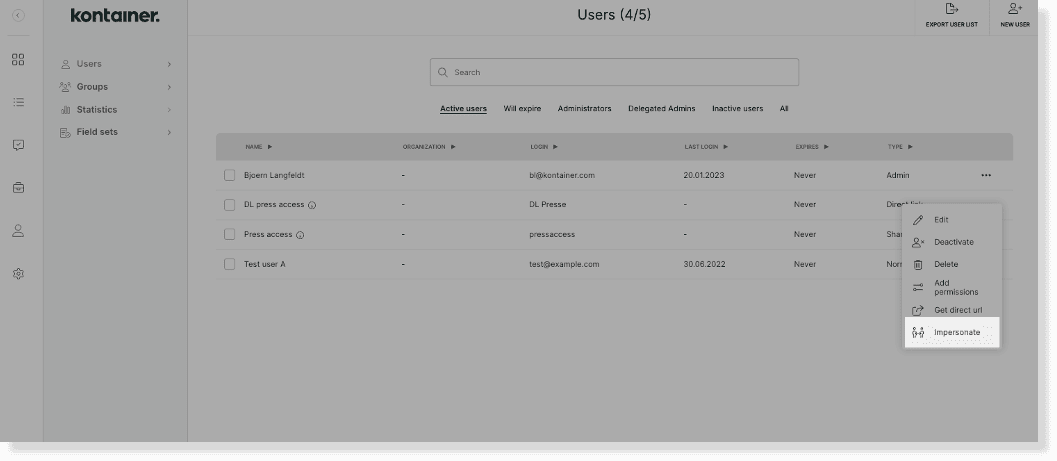Open Users in the sidebar
The height and width of the screenshot is (461, 1057).
(x=89, y=64)
